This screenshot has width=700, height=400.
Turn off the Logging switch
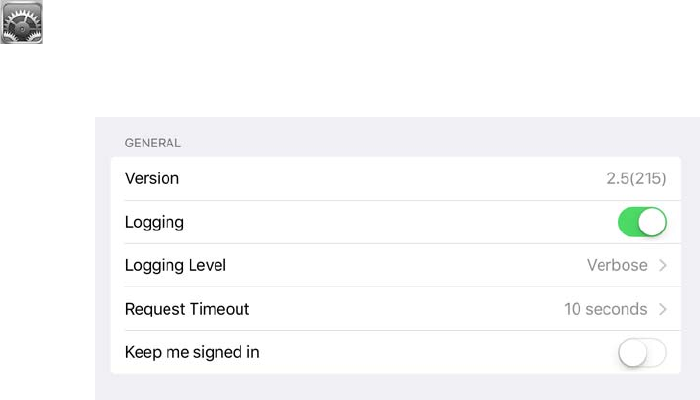point(642,222)
